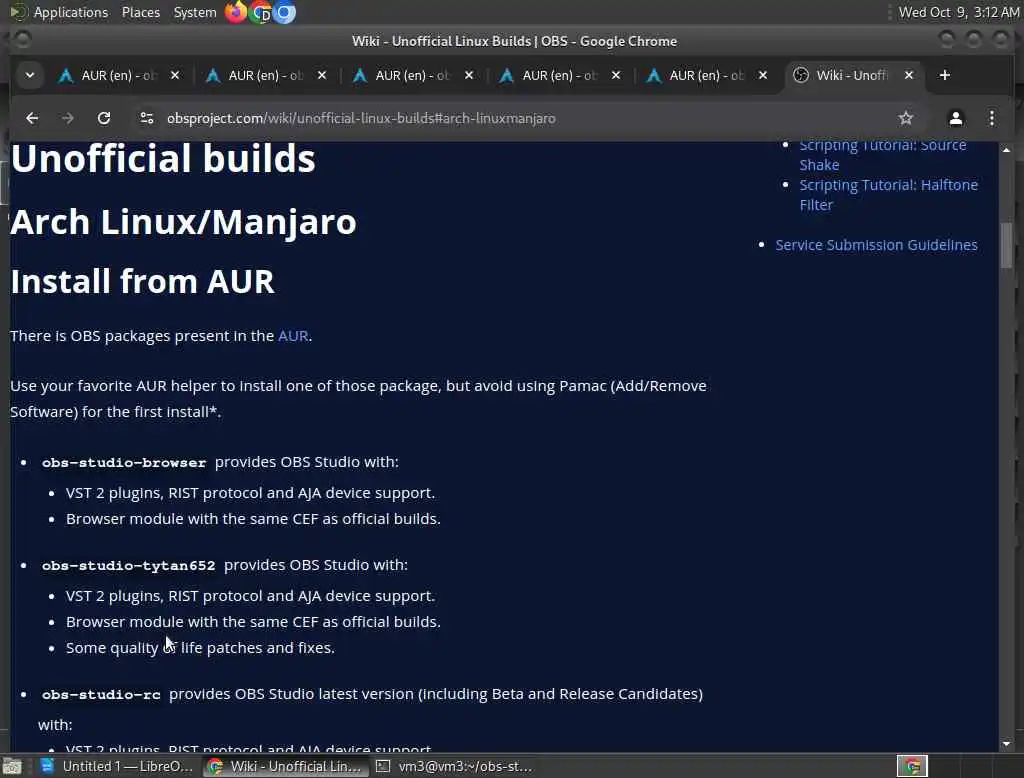
Task: Open a new tab with plus button
Action: tap(944, 75)
